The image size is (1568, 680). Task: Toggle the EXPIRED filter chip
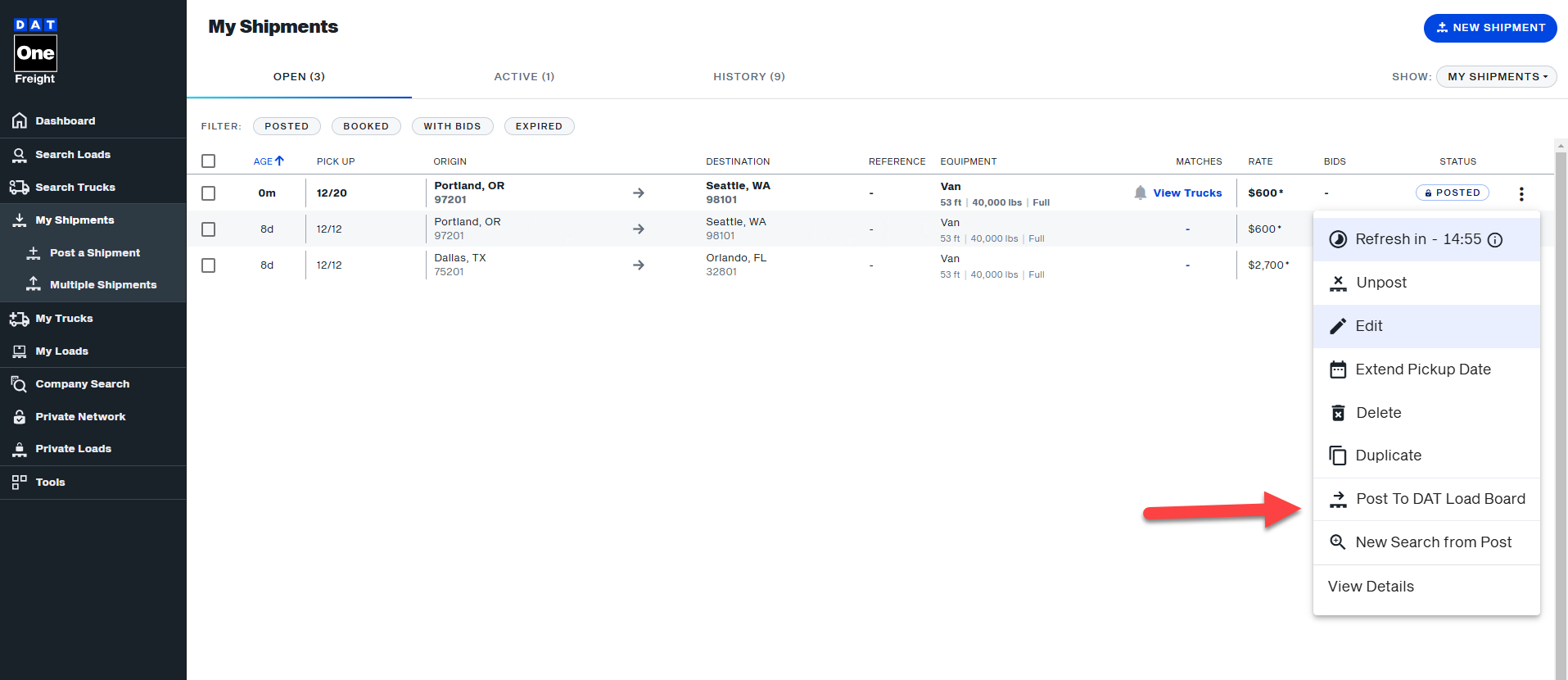[539, 126]
